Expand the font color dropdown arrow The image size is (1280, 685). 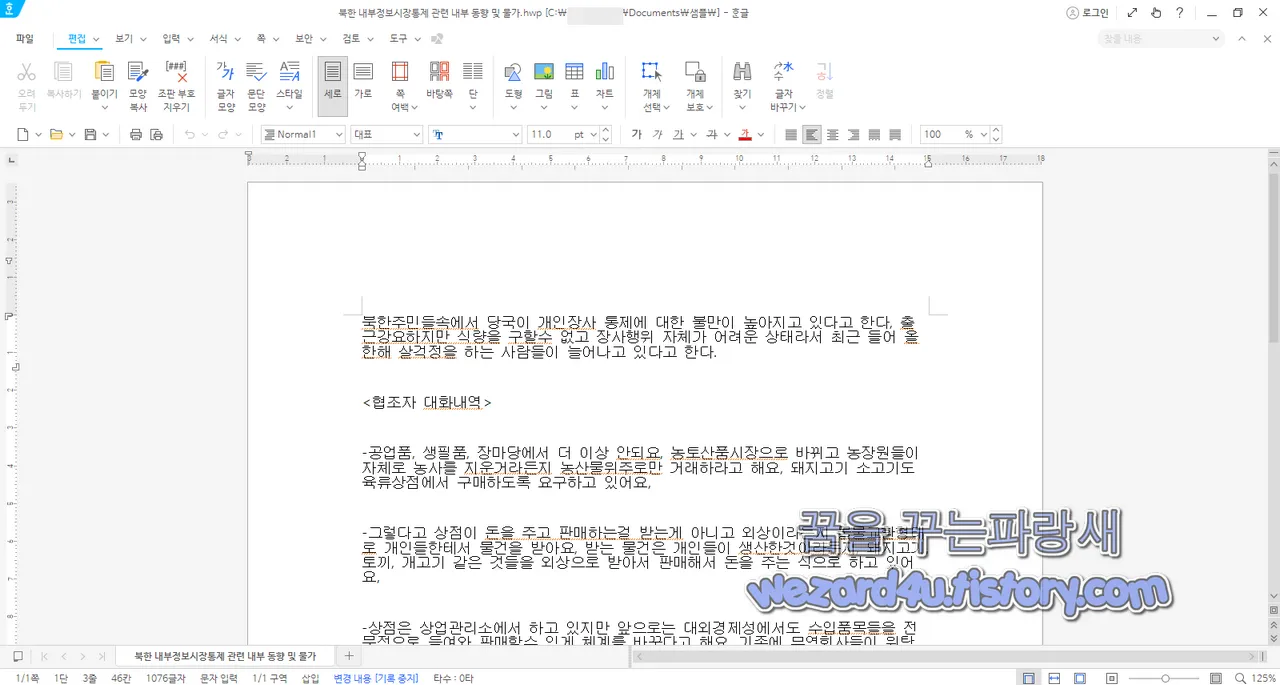point(761,134)
